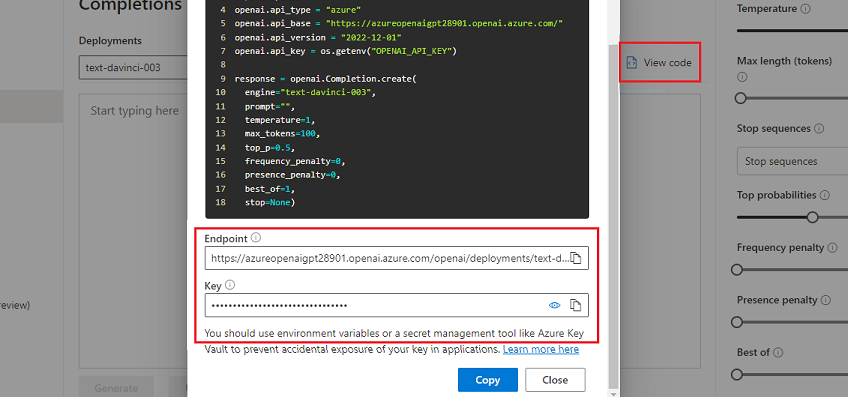848x397 pixels.
Task: Follow the Learn more here link
Action: [x=541, y=349]
